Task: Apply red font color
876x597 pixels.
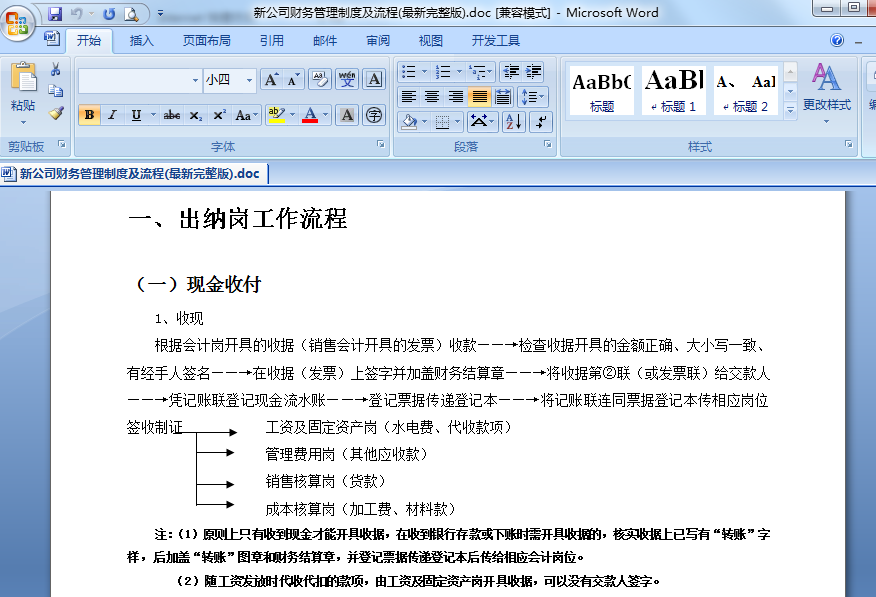Action: pyautogui.click(x=310, y=115)
